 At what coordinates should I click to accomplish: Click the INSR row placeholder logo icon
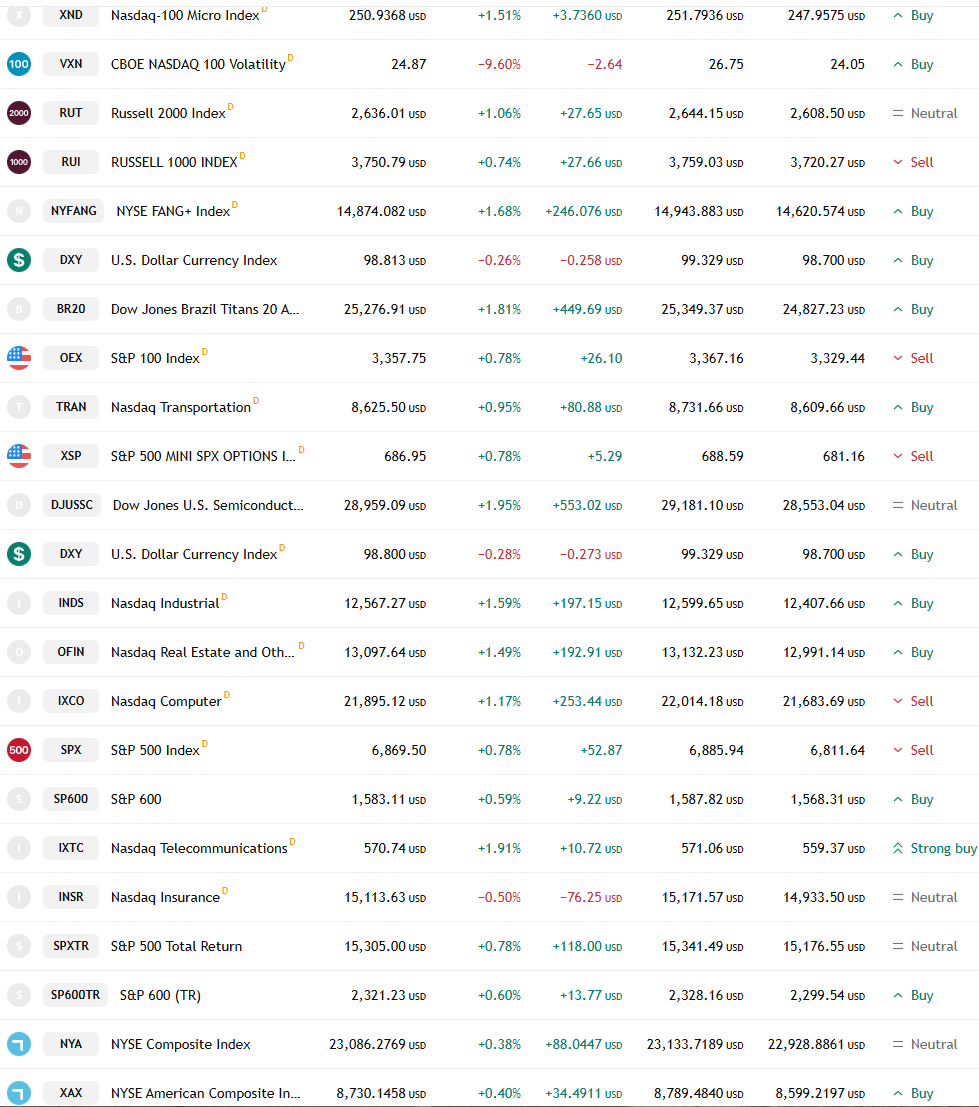tap(19, 897)
